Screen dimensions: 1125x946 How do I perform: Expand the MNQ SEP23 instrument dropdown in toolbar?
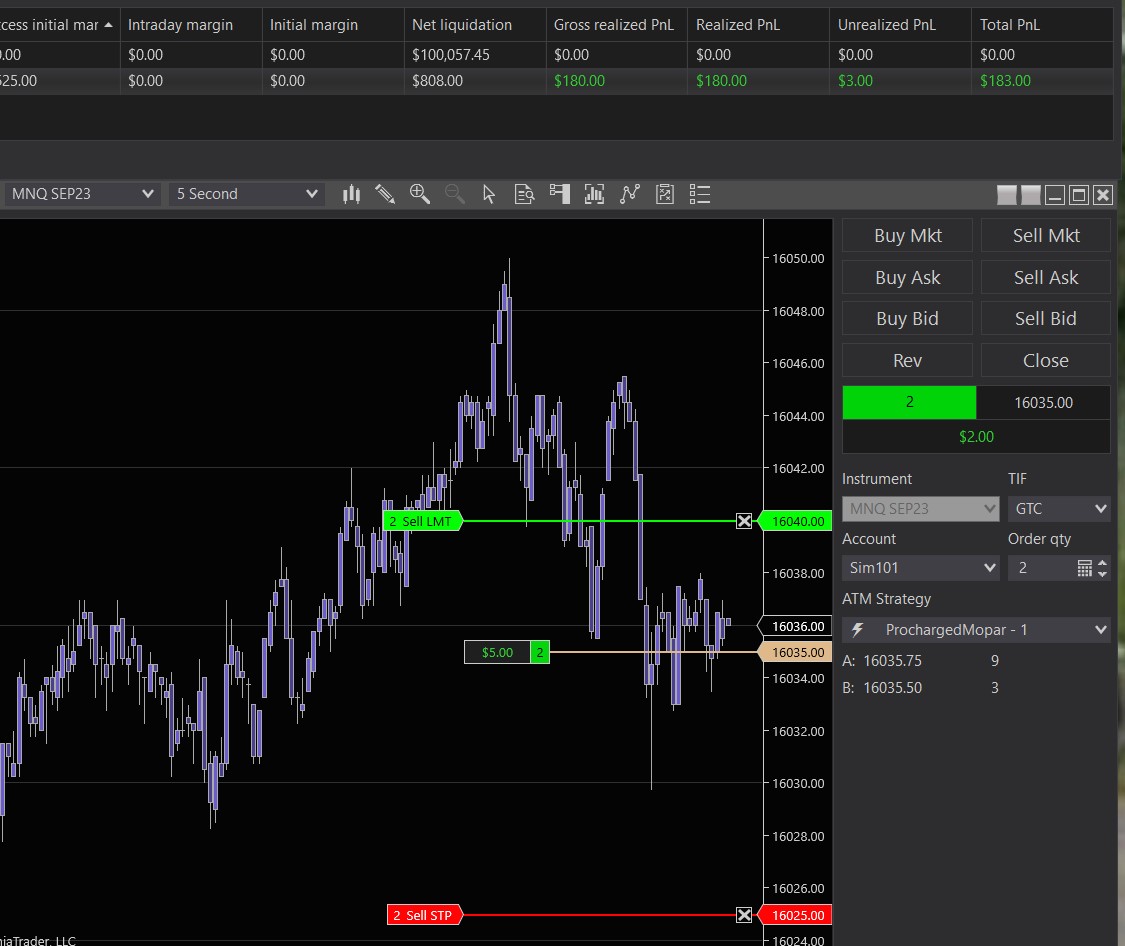pyautogui.click(x=82, y=194)
